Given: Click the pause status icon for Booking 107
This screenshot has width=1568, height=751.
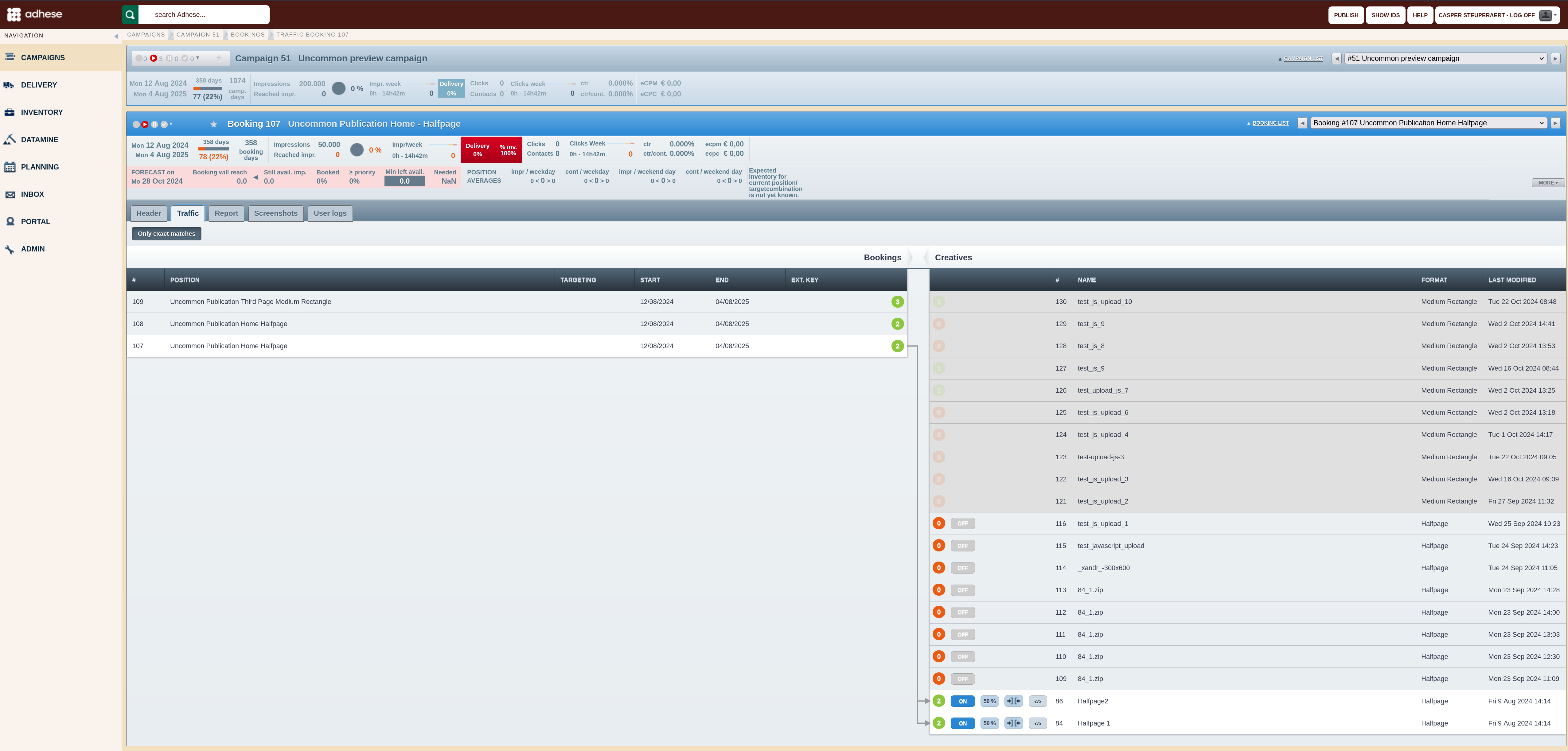Looking at the screenshot, I should click(x=154, y=124).
